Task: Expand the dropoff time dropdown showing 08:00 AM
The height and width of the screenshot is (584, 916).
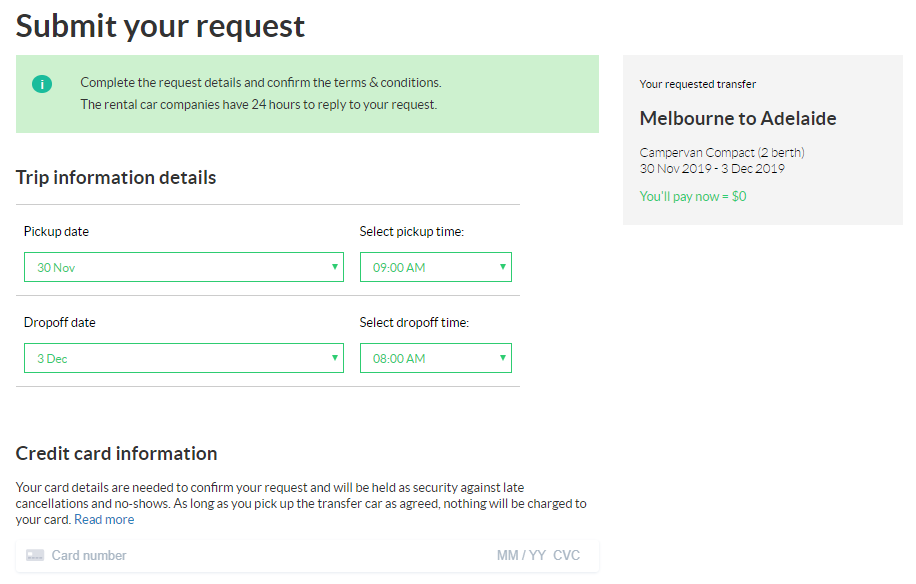Action: (435, 358)
